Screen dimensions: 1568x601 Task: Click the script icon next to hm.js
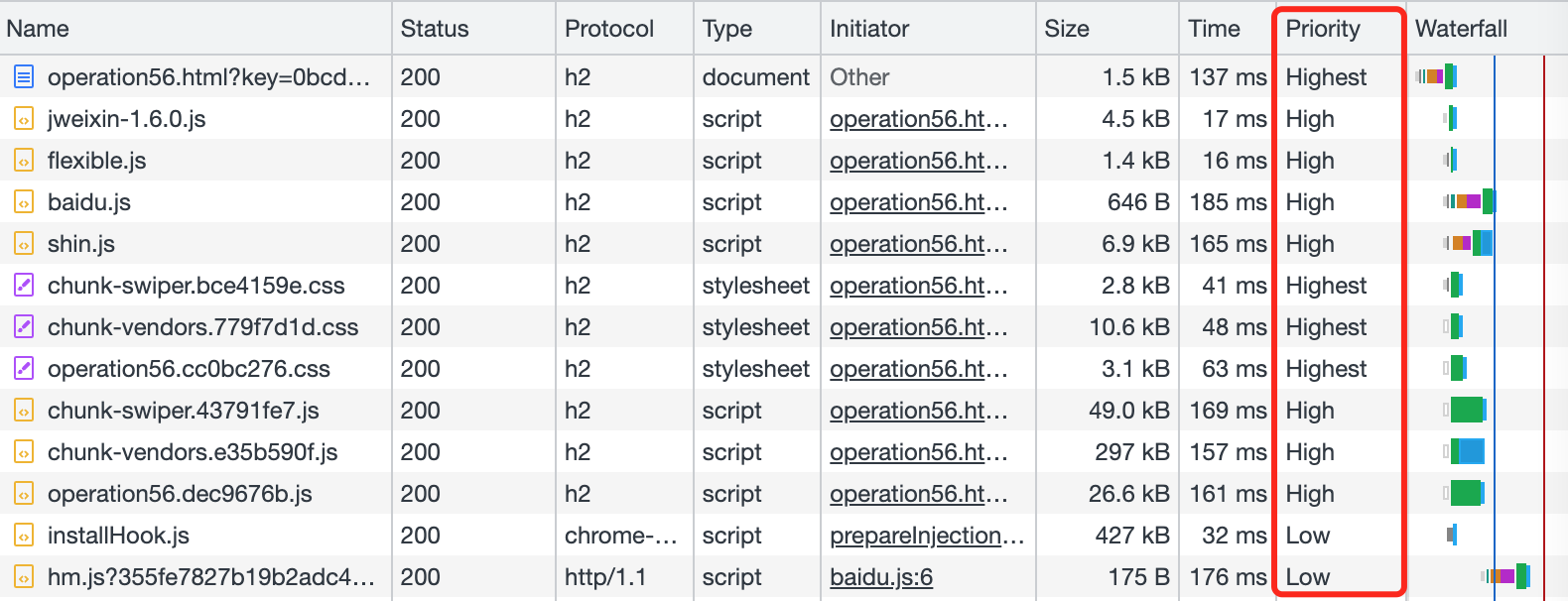click(24, 577)
